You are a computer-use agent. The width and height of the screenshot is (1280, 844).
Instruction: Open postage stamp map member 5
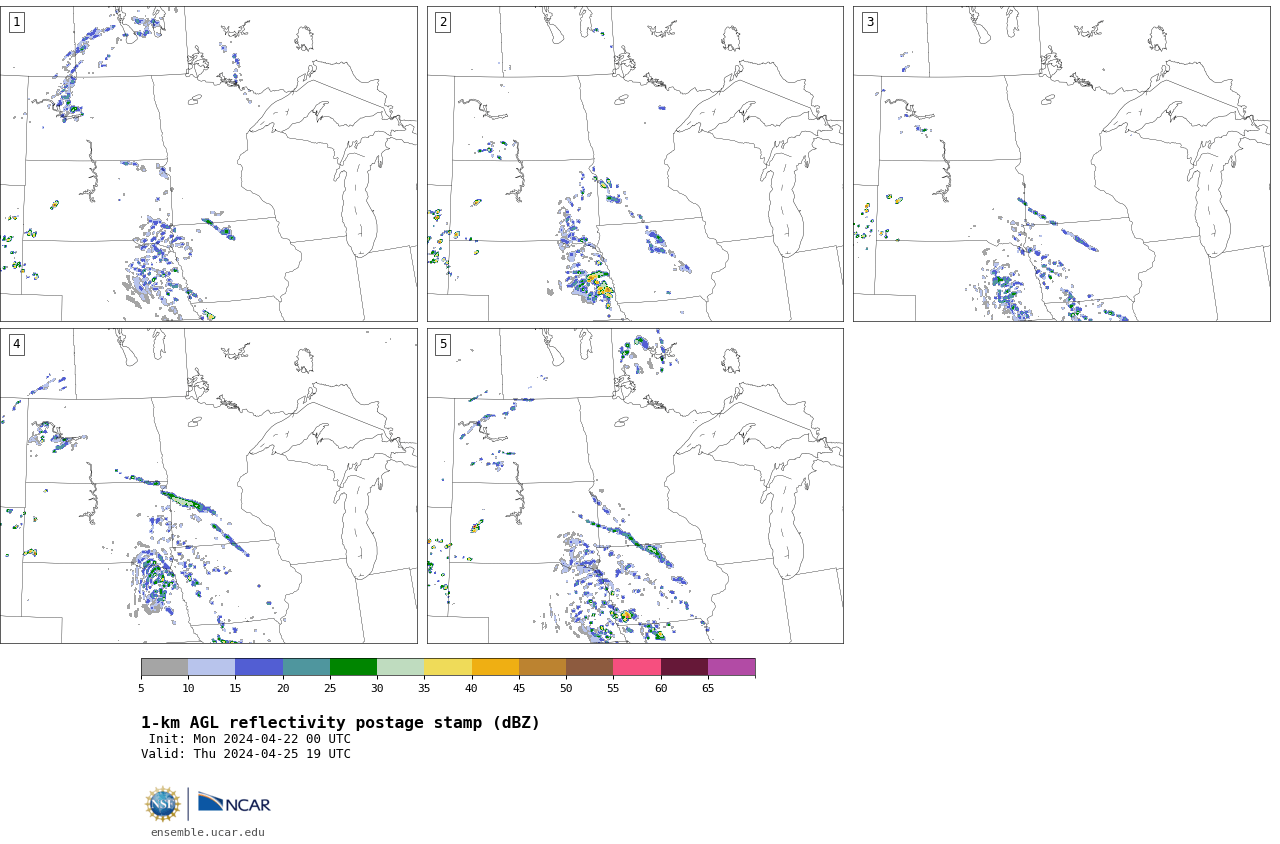[635, 486]
